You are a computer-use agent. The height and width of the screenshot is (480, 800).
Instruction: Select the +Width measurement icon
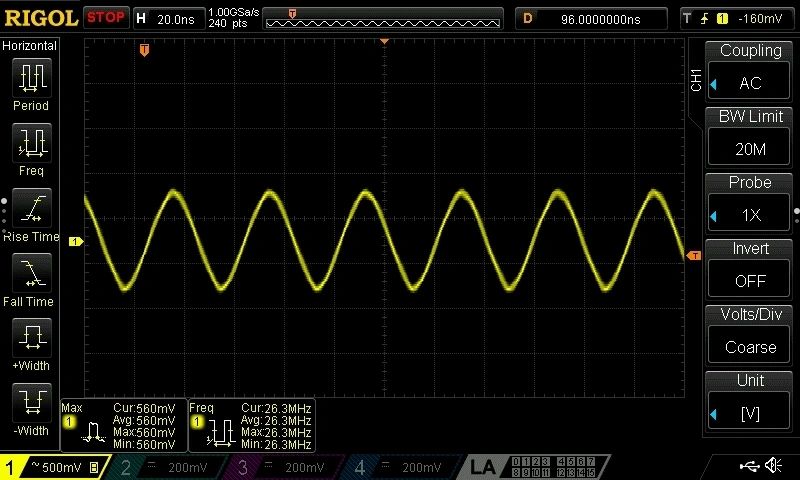click(x=32, y=337)
